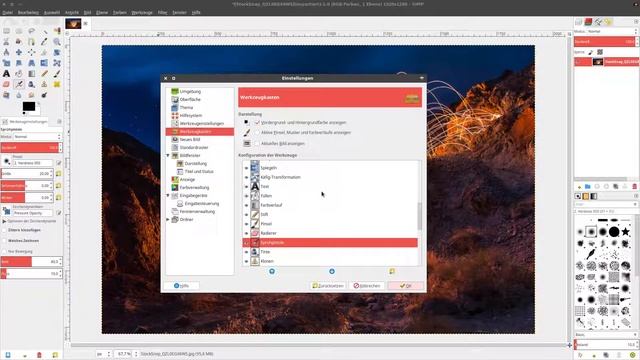Open the Bearbeiten menu
Viewport: 640px width, 360px height.
(x=28, y=13)
